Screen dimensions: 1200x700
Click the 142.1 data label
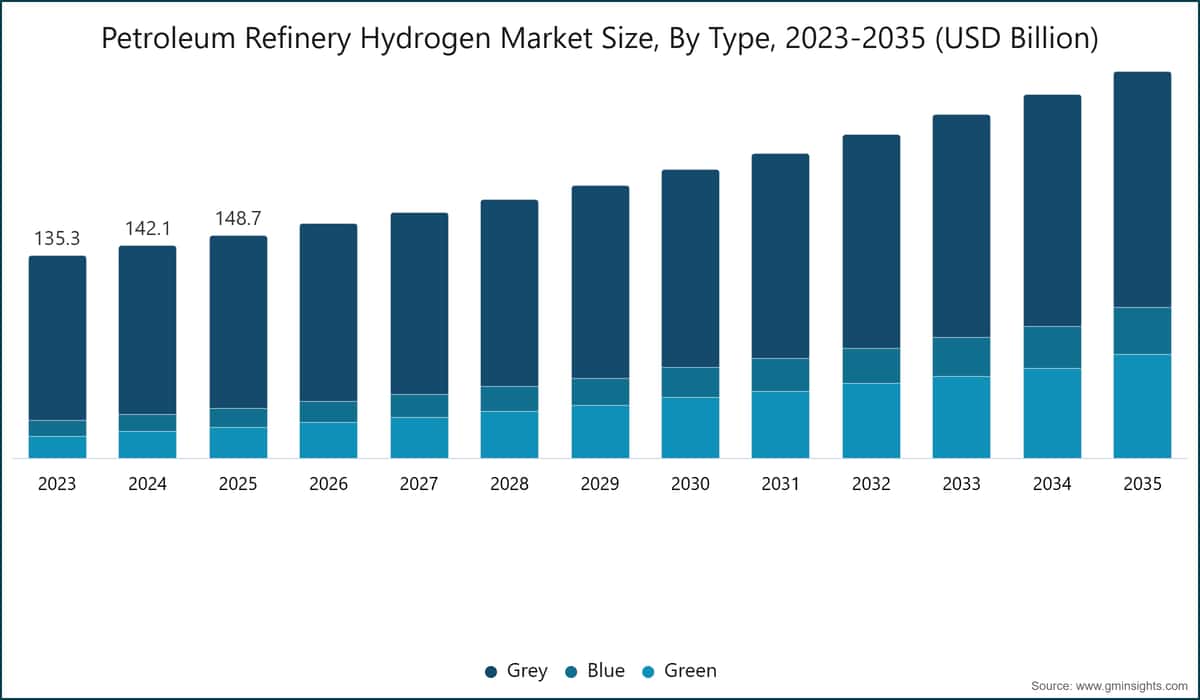(148, 229)
